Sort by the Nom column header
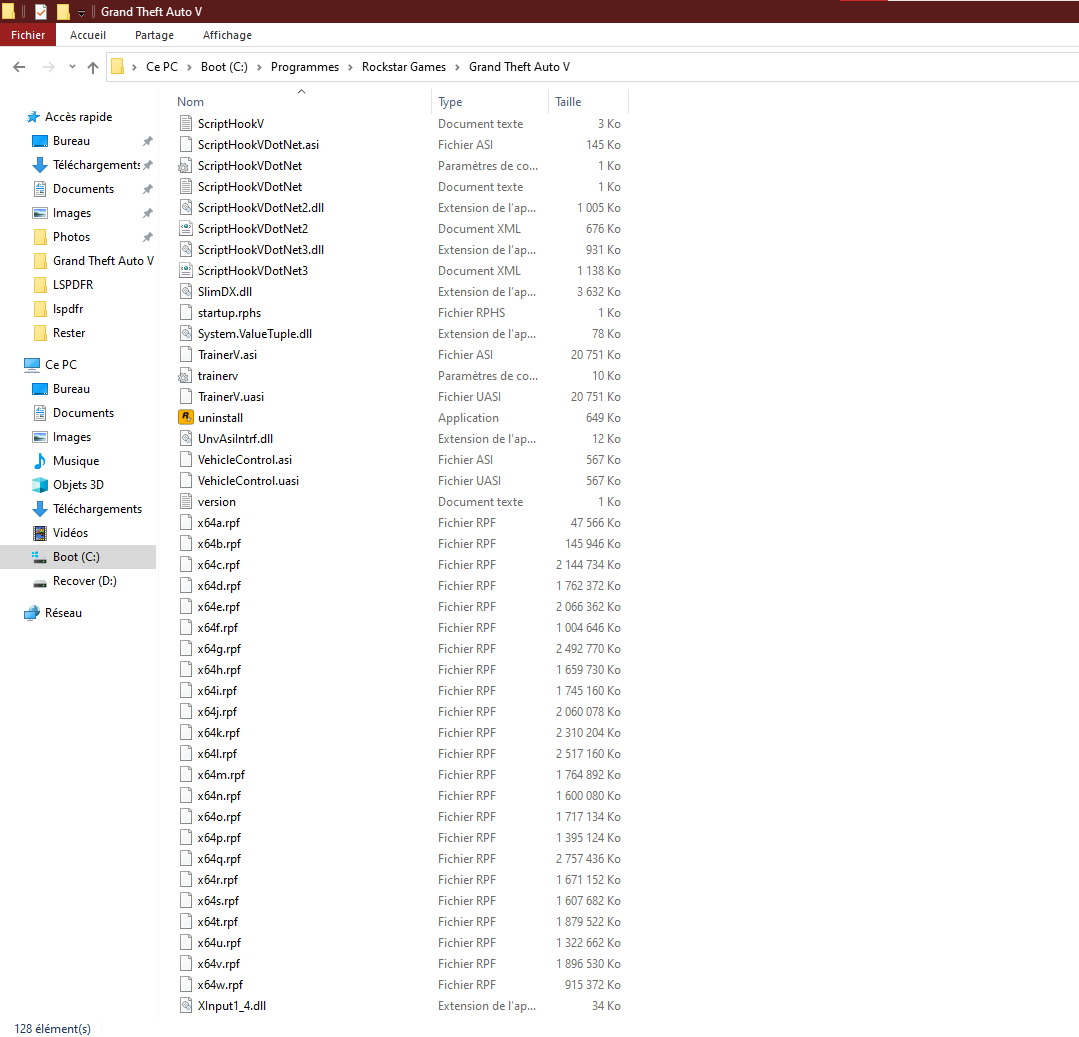1079x1037 pixels. [191, 102]
